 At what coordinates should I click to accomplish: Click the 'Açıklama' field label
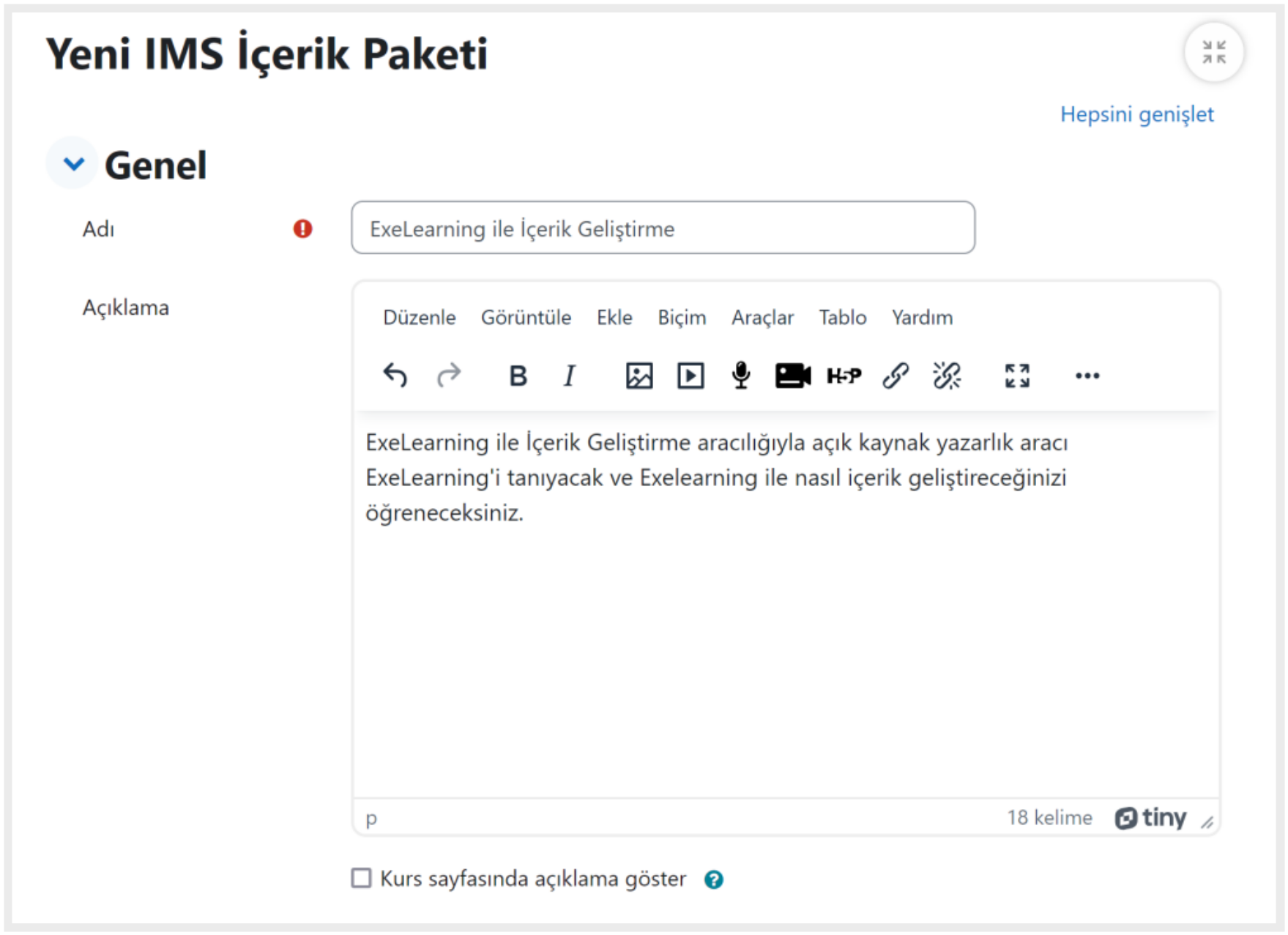(125, 308)
